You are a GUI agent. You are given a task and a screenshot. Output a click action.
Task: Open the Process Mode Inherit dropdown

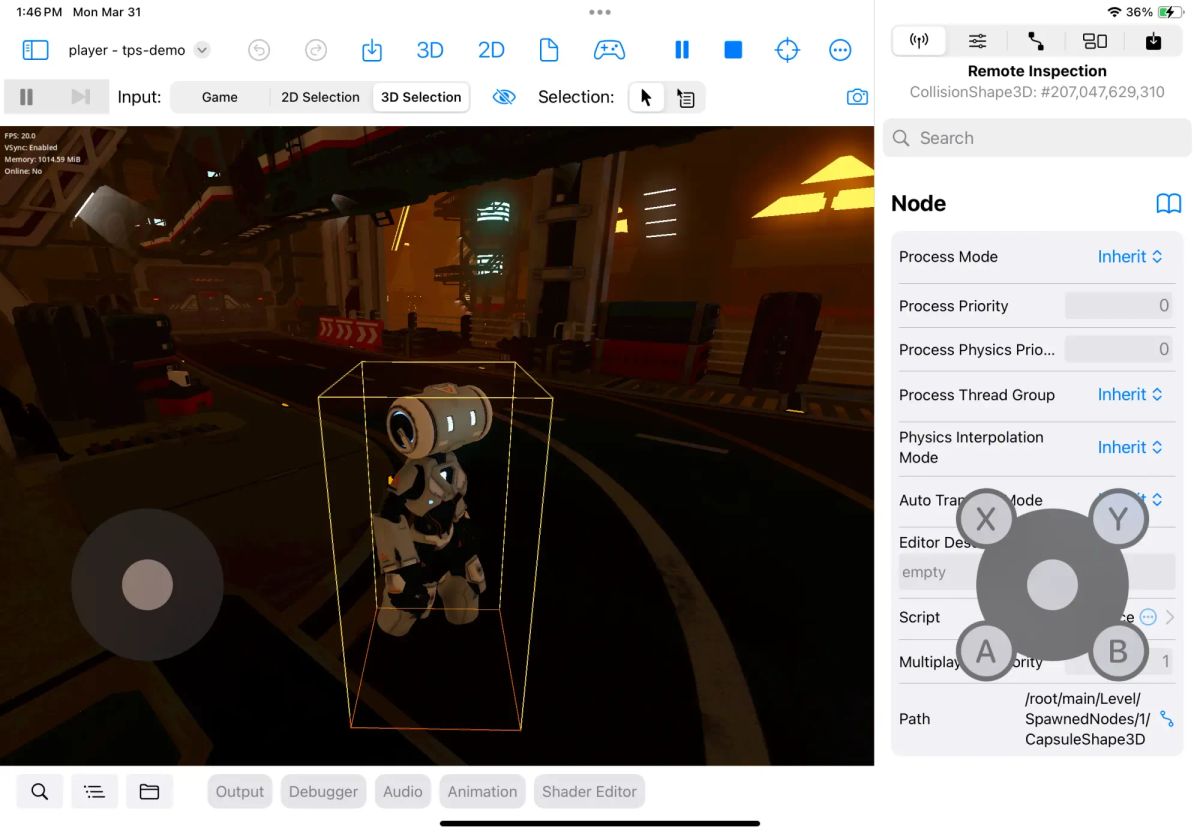tap(1130, 256)
